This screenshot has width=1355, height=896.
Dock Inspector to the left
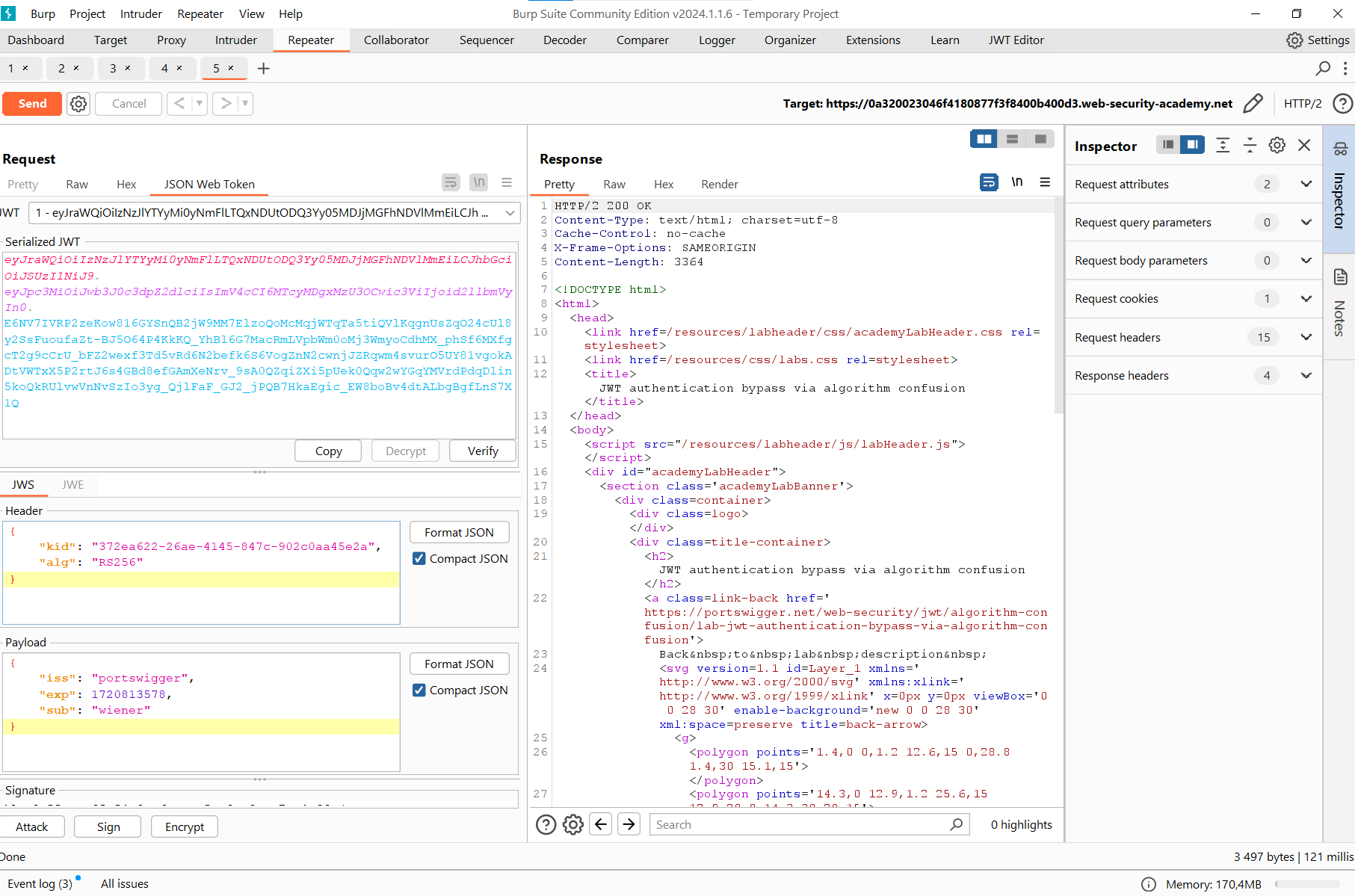(x=1168, y=145)
